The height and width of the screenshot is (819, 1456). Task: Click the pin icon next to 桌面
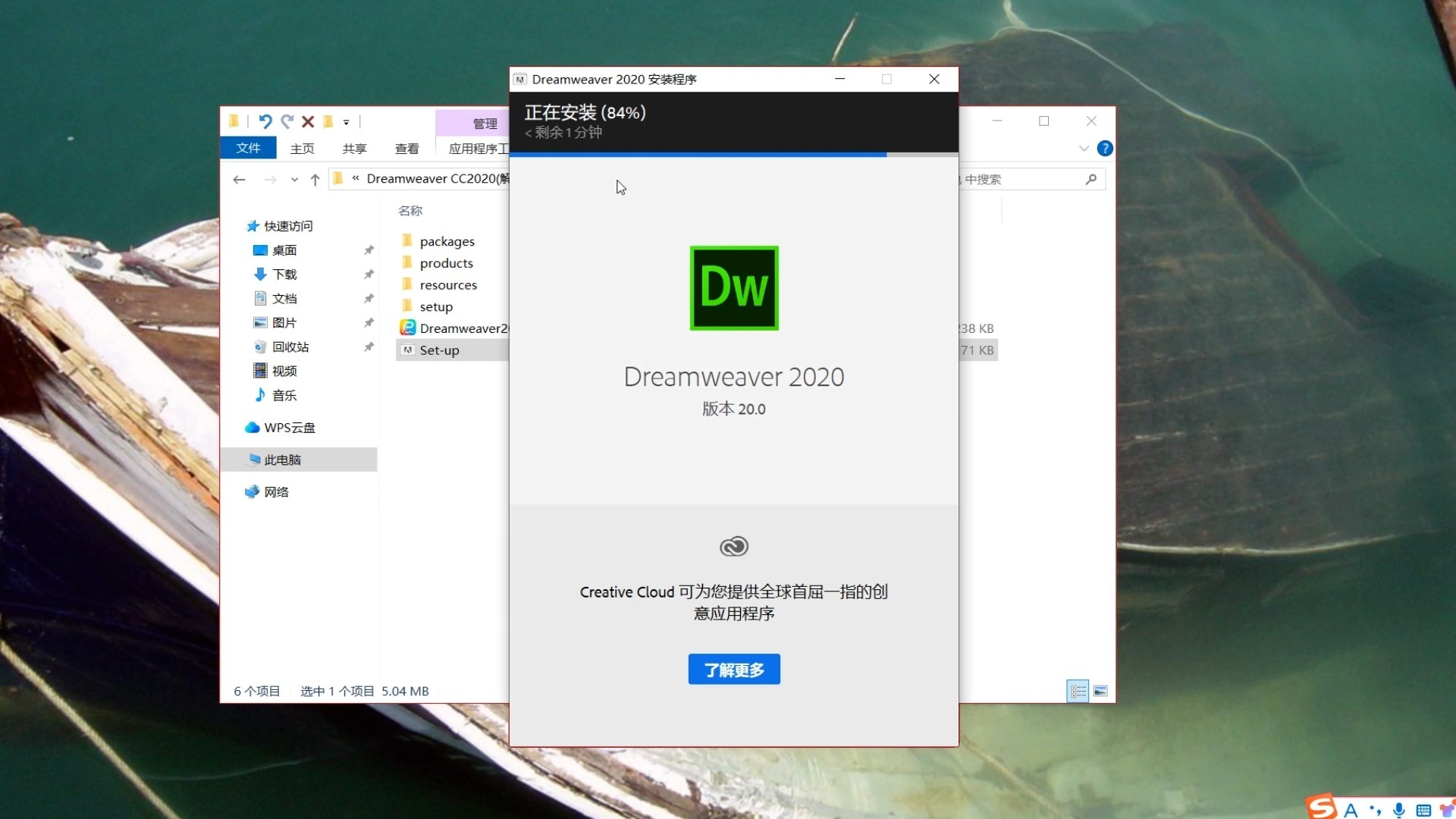click(369, 250)
